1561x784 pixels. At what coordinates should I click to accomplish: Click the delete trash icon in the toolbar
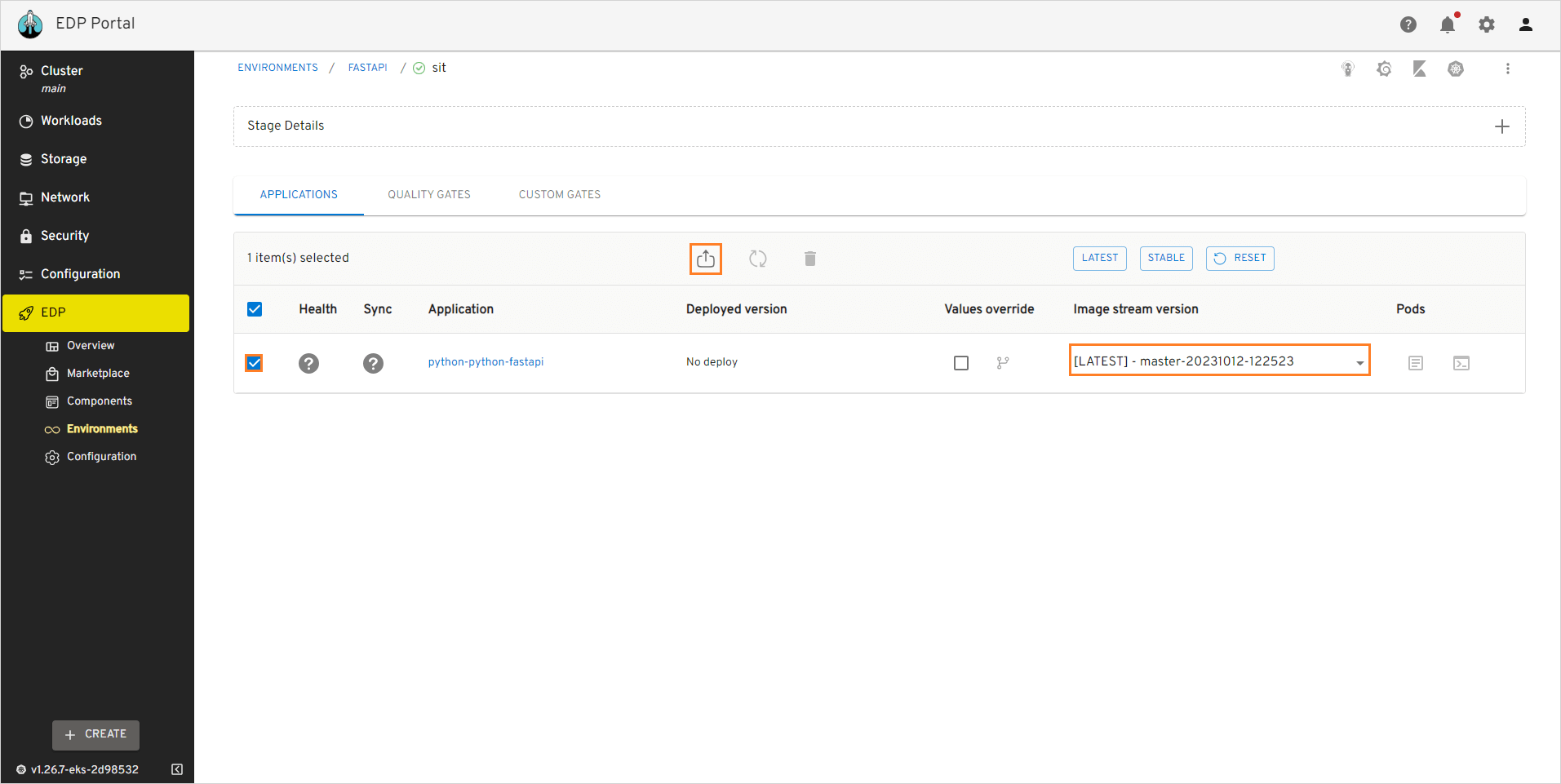(x=809, y=258)
